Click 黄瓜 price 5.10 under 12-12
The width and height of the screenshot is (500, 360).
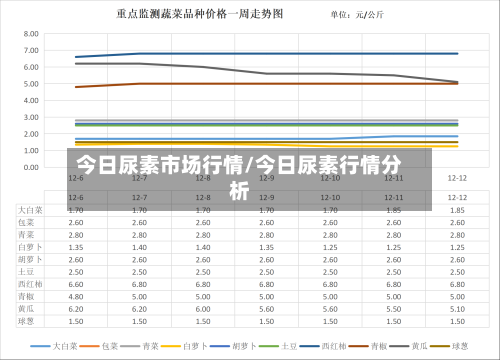[x=457, y=309]
